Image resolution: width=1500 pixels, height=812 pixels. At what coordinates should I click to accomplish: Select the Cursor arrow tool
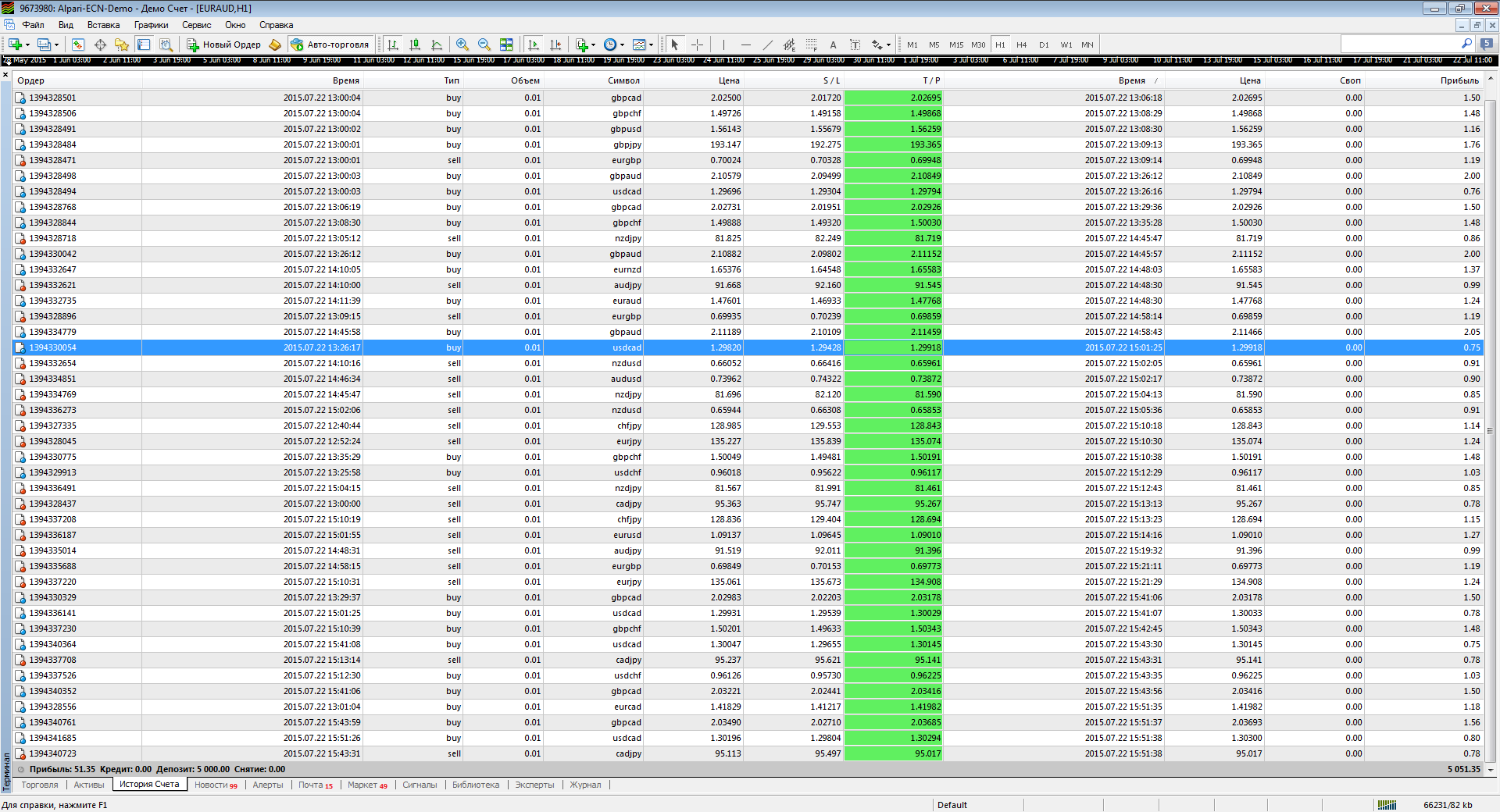tap(675, 45)
